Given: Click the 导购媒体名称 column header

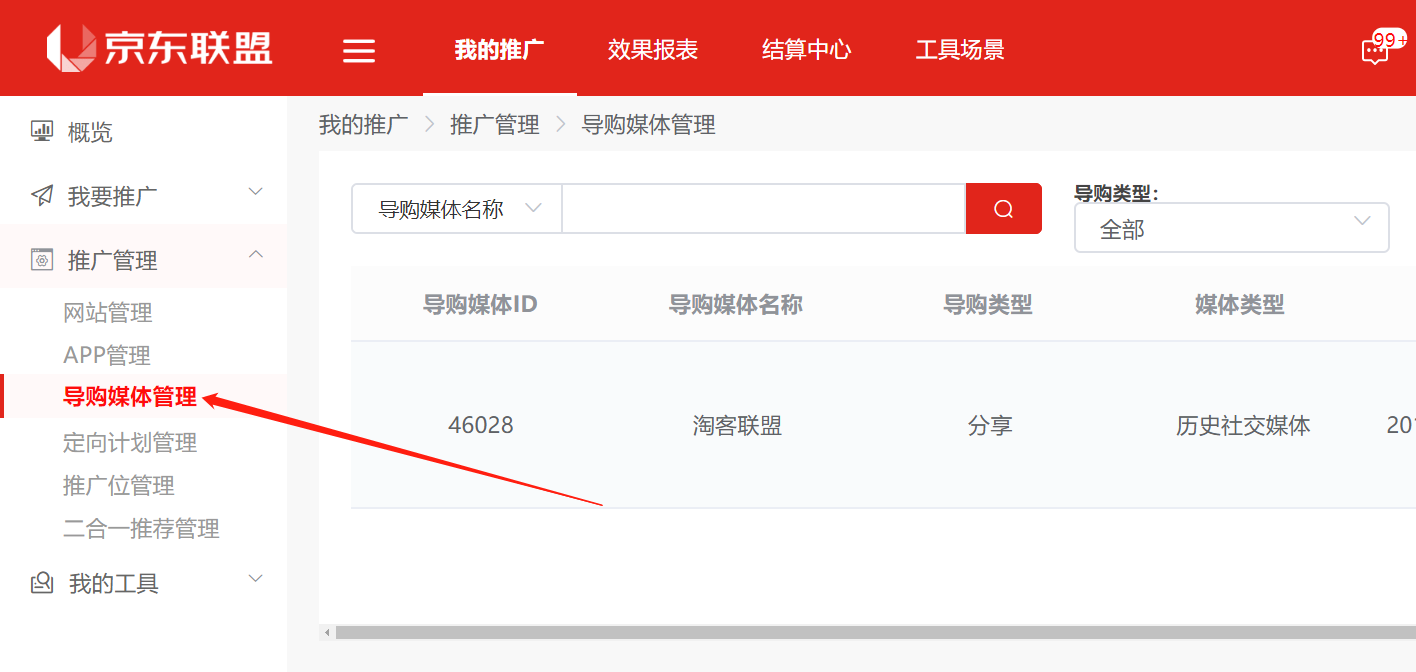Looking at the screenshot, I should click(736, 304).
